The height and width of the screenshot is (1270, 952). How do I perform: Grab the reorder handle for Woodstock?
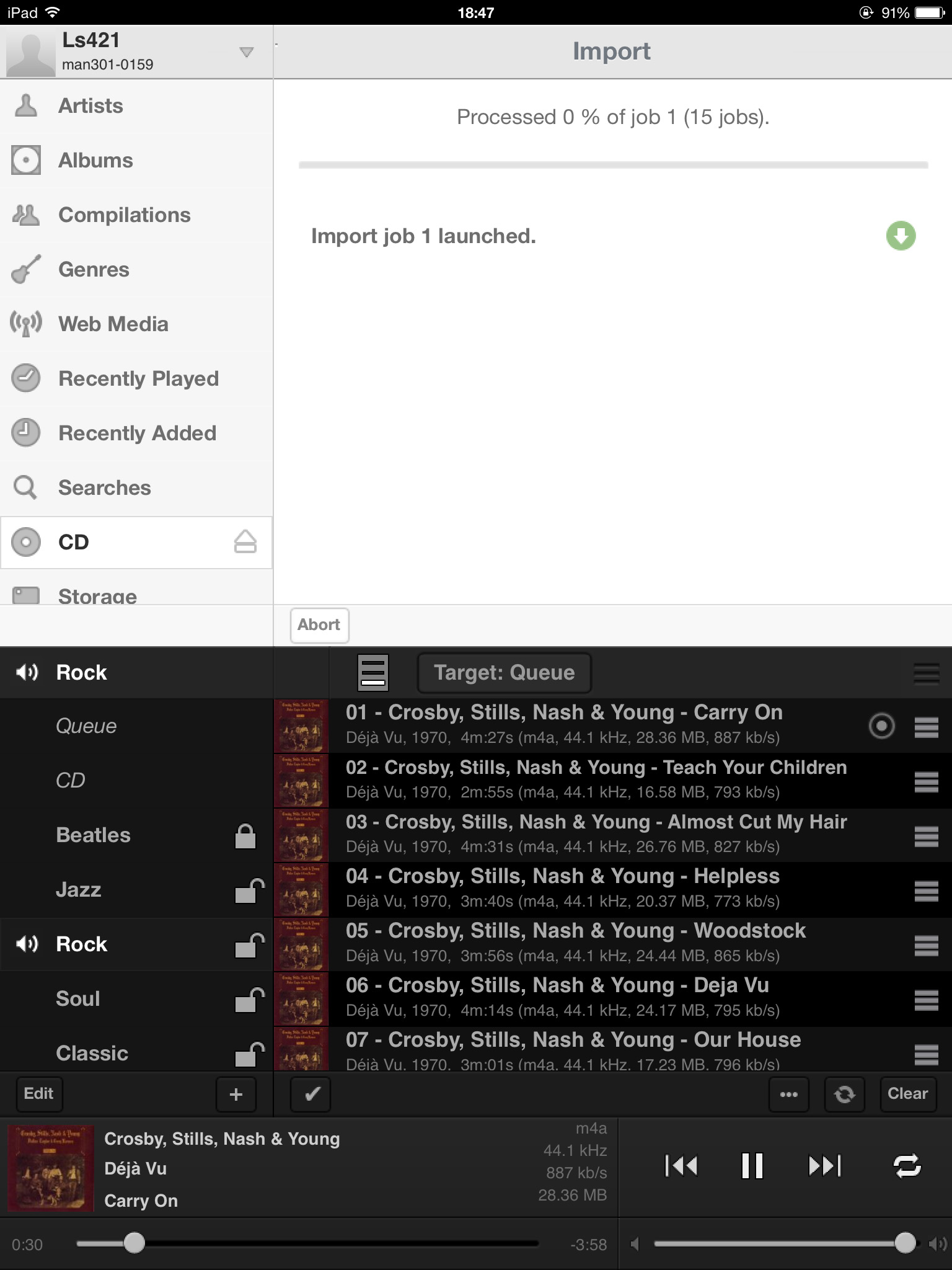927,945
